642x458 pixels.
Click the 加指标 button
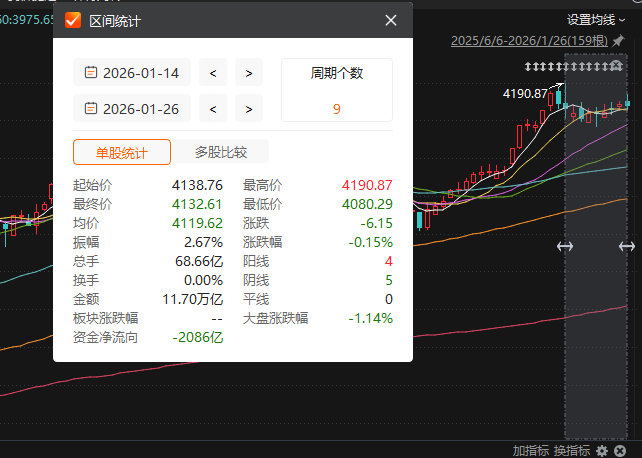[529, 451]
